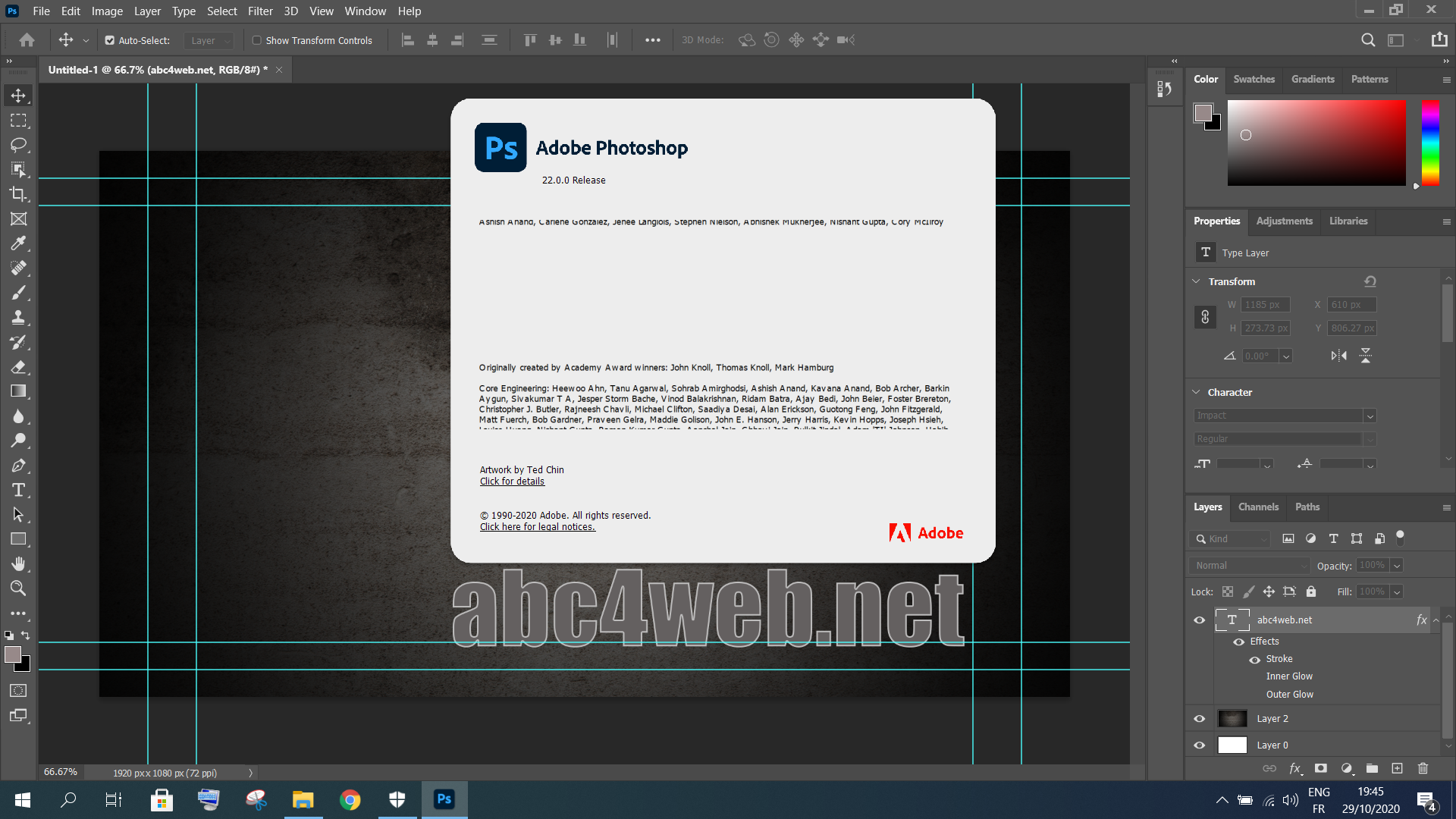Open the three-dots more options button
The height and width of the screenshot is (819, 1456).
pyautogui.click(x=652, y=40)
